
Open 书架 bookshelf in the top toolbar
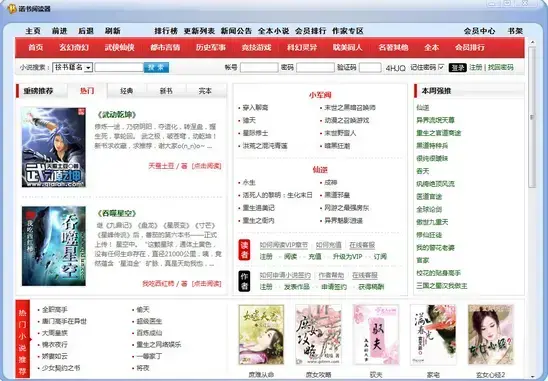click(515, 31)
